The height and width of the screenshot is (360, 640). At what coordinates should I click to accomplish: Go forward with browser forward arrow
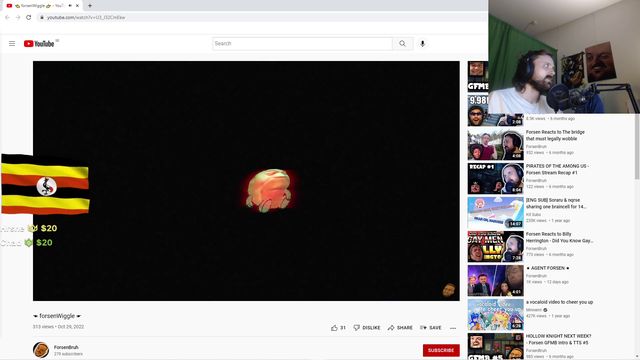click(x=18, y=18)
